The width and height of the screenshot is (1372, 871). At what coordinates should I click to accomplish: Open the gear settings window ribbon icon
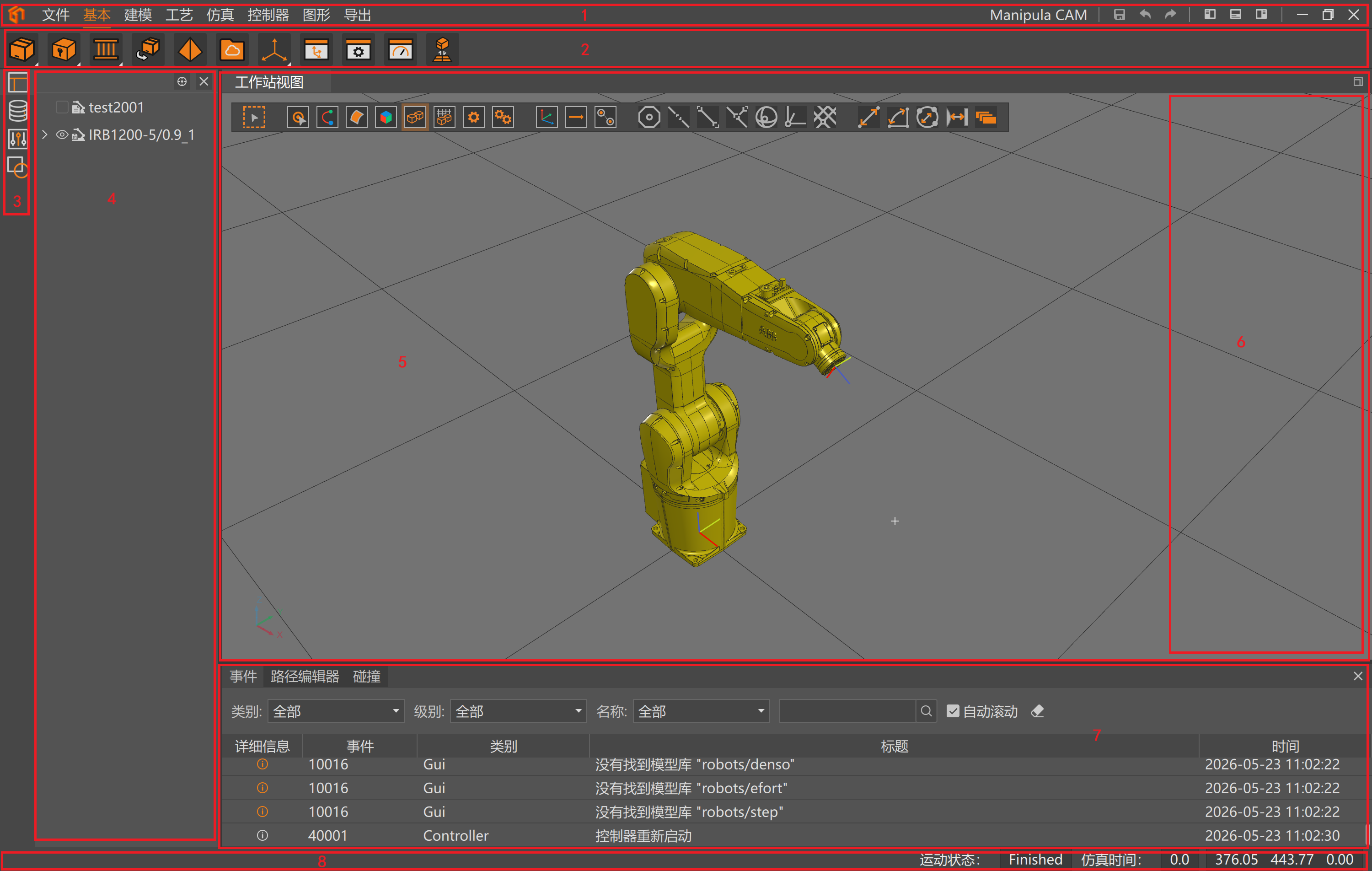pos(359,49)
